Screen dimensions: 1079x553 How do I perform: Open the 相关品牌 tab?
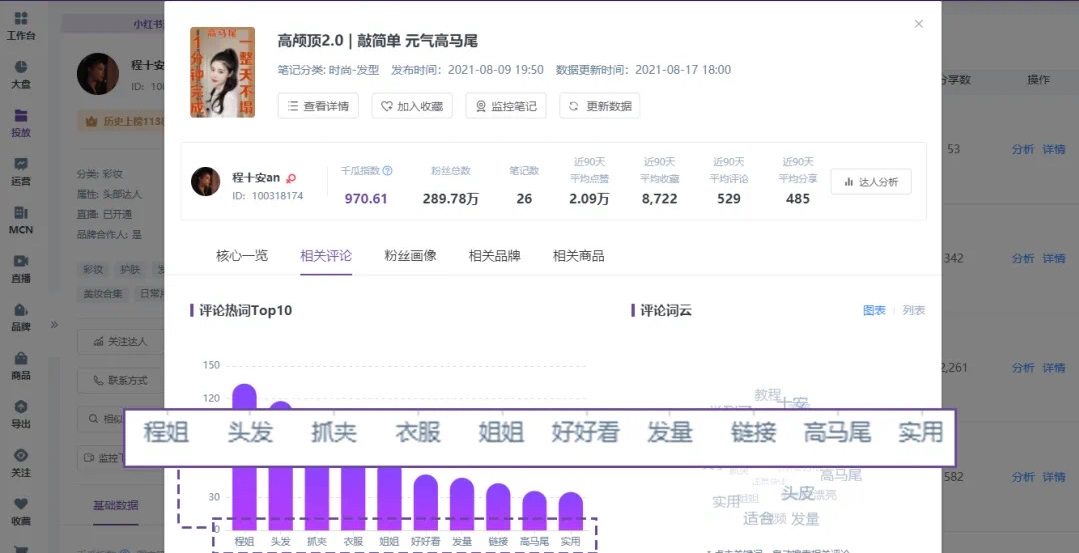(x=495, y=256)
